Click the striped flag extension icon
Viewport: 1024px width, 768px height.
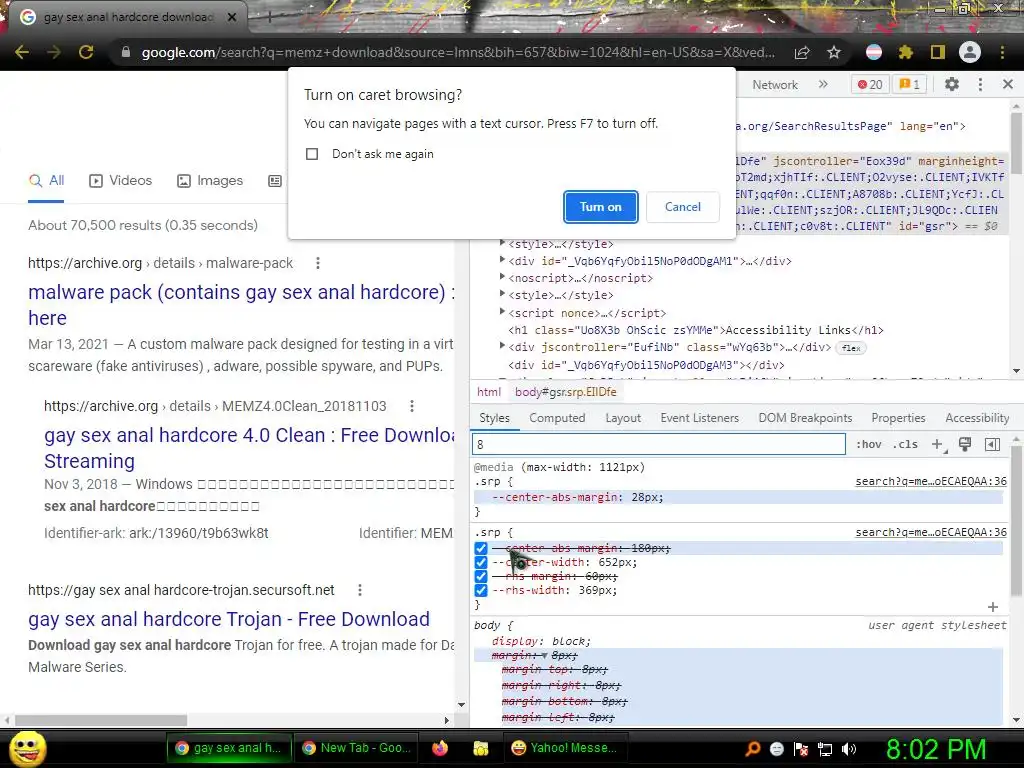tap(874, 52)
